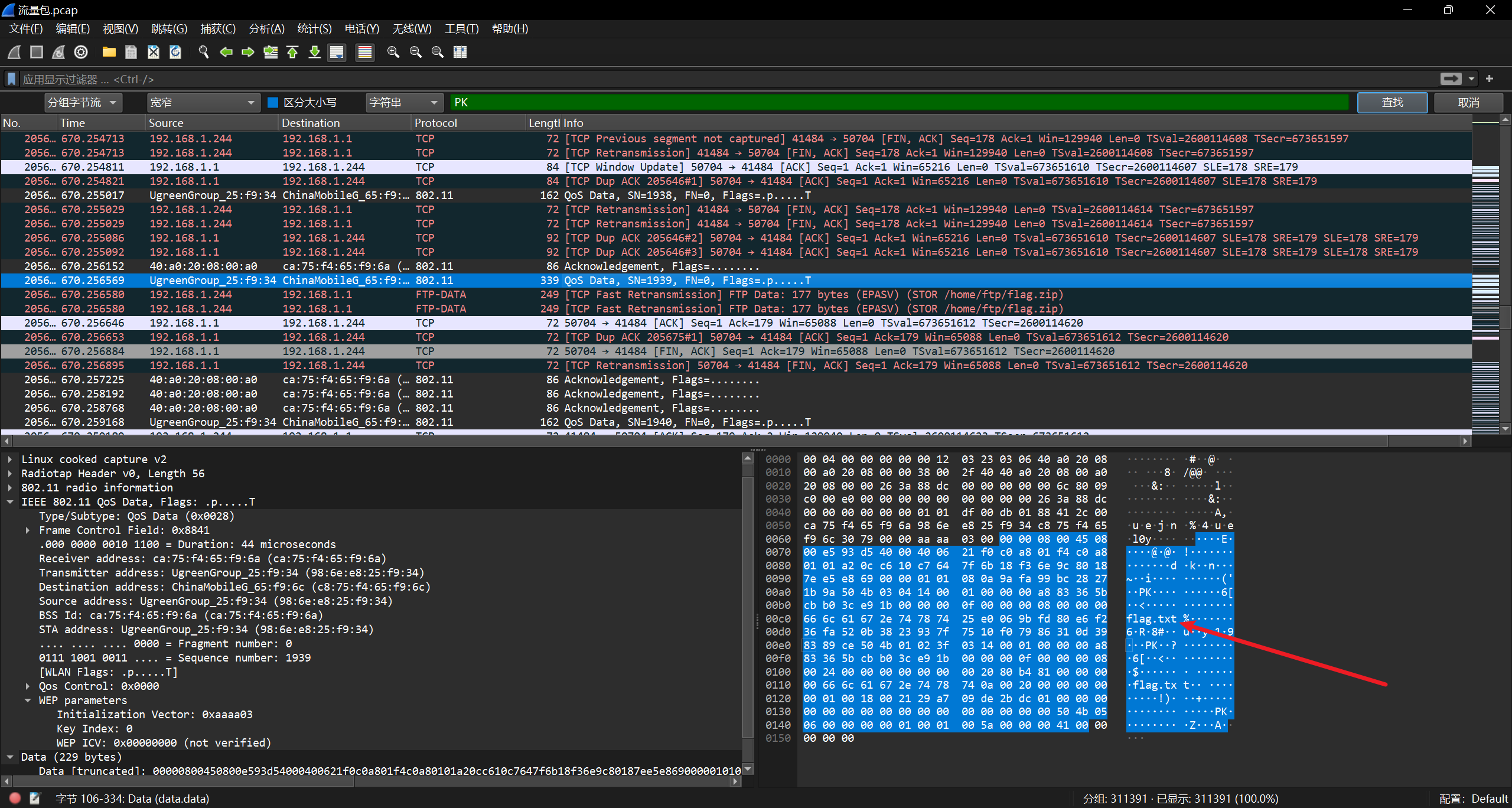Open the 分组字节流 search-in dropdown
The width and height of the screenshot is (1512, 808).
[x=83, y=103]
